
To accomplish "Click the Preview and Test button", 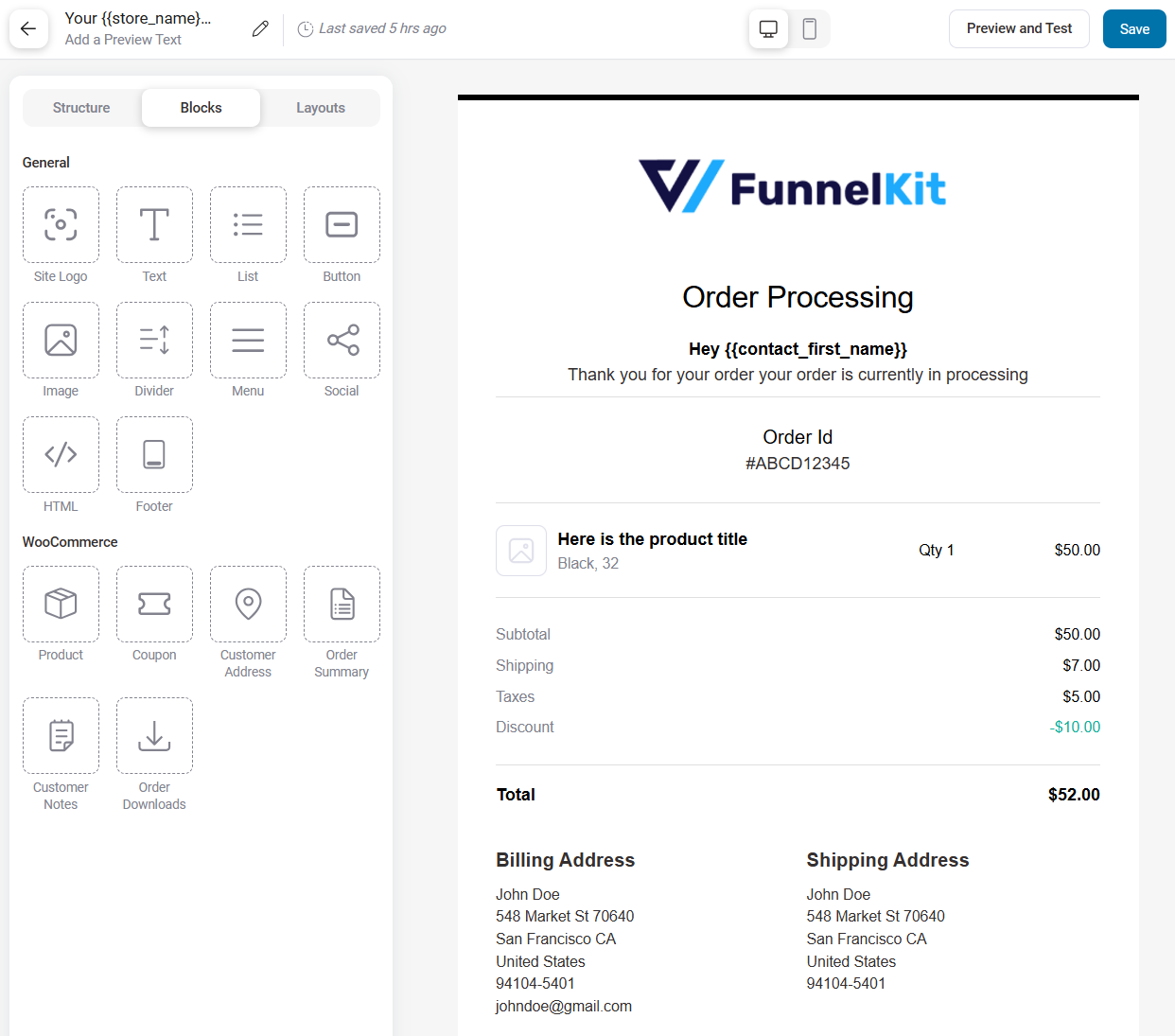I will pos(1019,29).
